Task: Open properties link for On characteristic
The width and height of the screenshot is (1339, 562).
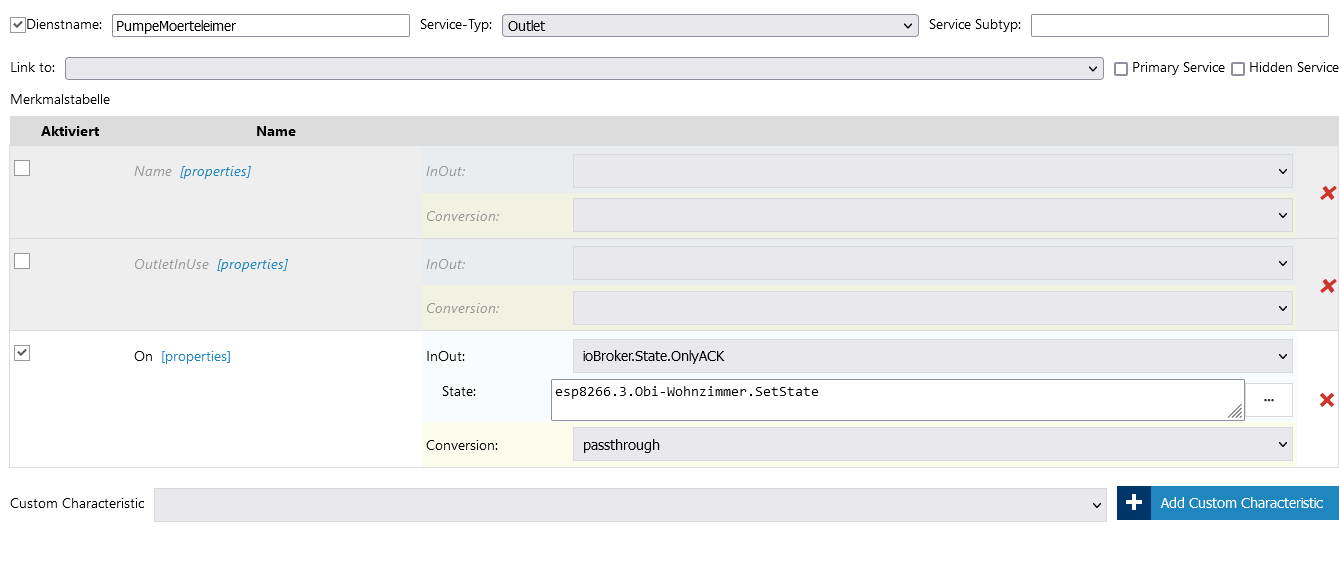Action: point(196,357)
